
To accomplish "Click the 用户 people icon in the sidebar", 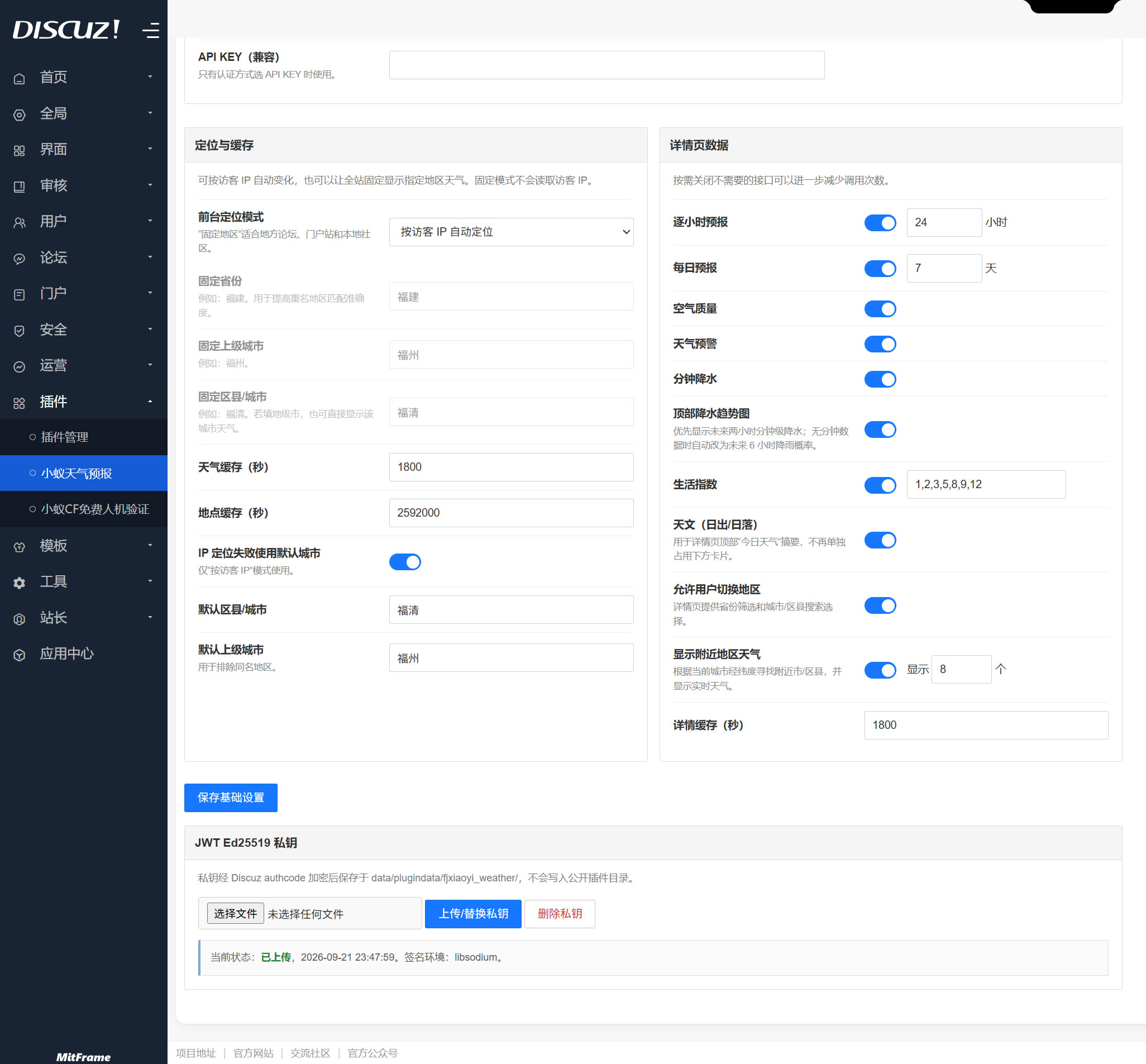I will [20, 222].
